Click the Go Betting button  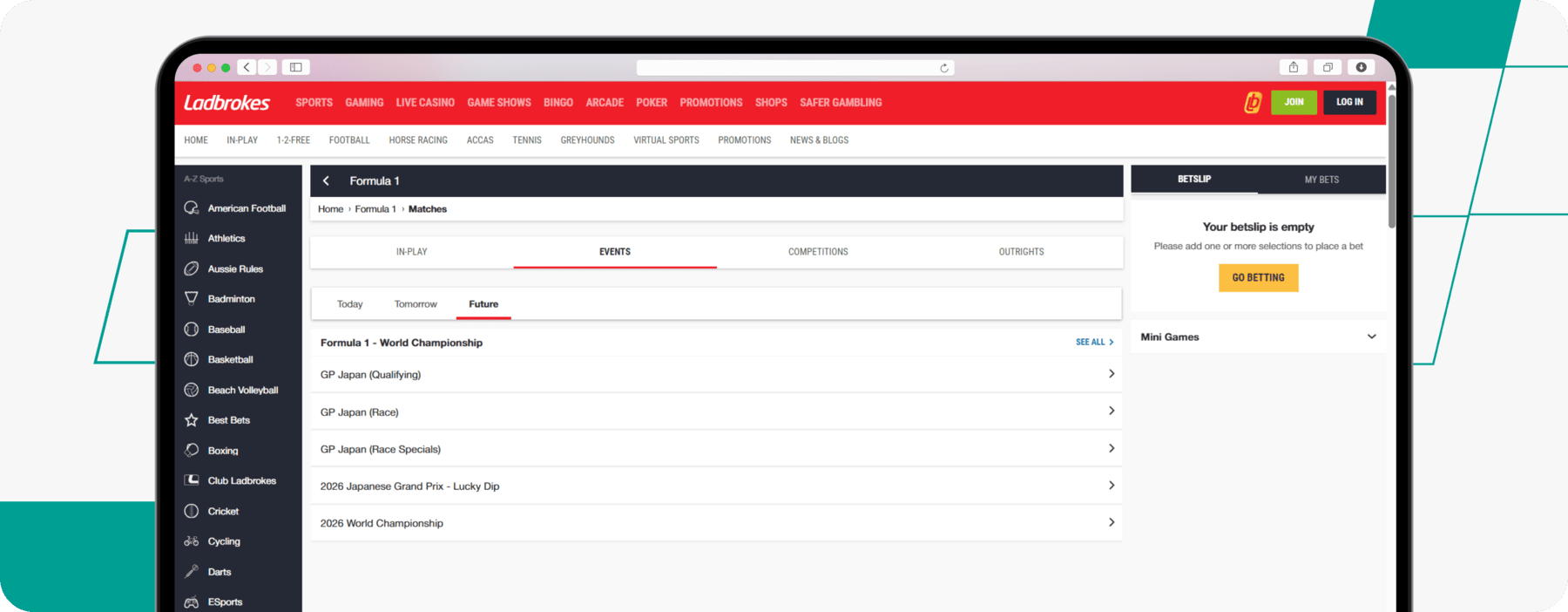[1258, 278]
